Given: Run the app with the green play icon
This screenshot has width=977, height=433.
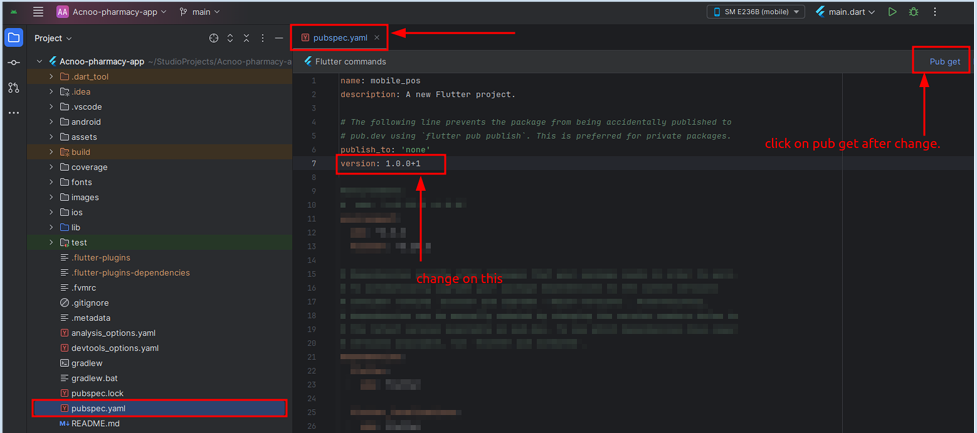Looking at the screenshot, I should click(x=892, y=12).
